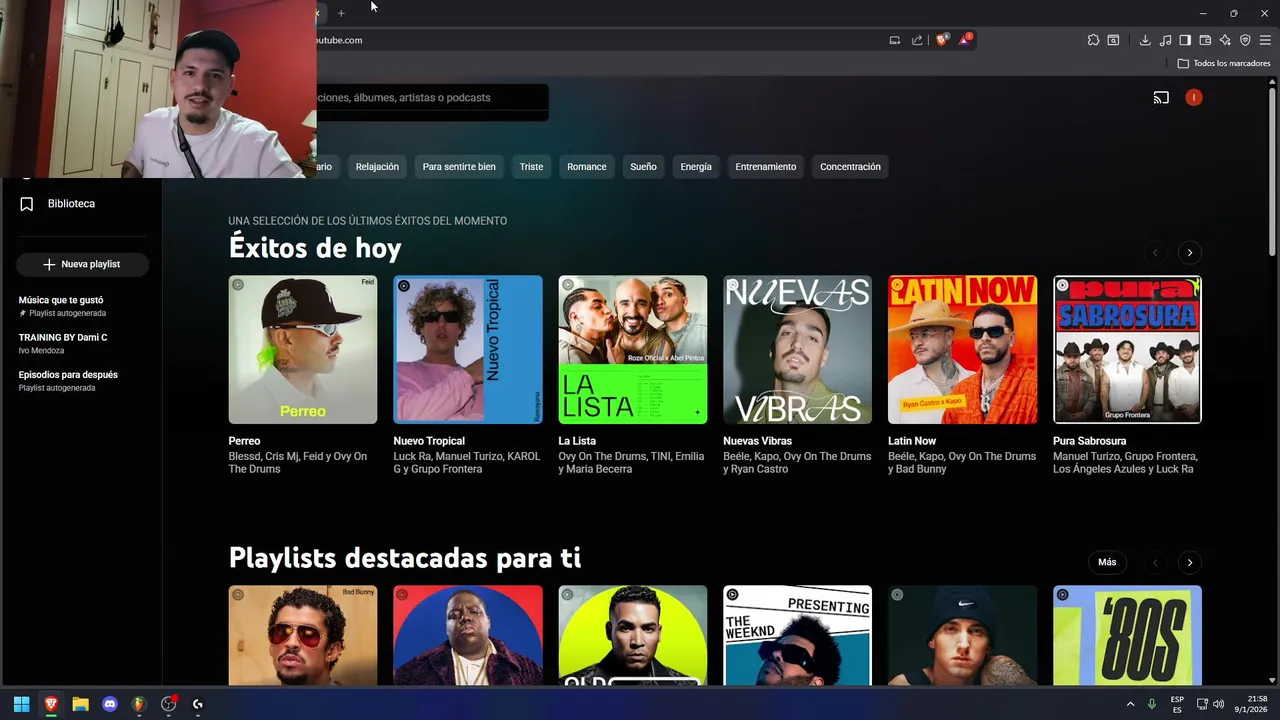The image size is (1280, 720).
Task: Open OBS Studio from the taskbar
Action: pos(168,704)
